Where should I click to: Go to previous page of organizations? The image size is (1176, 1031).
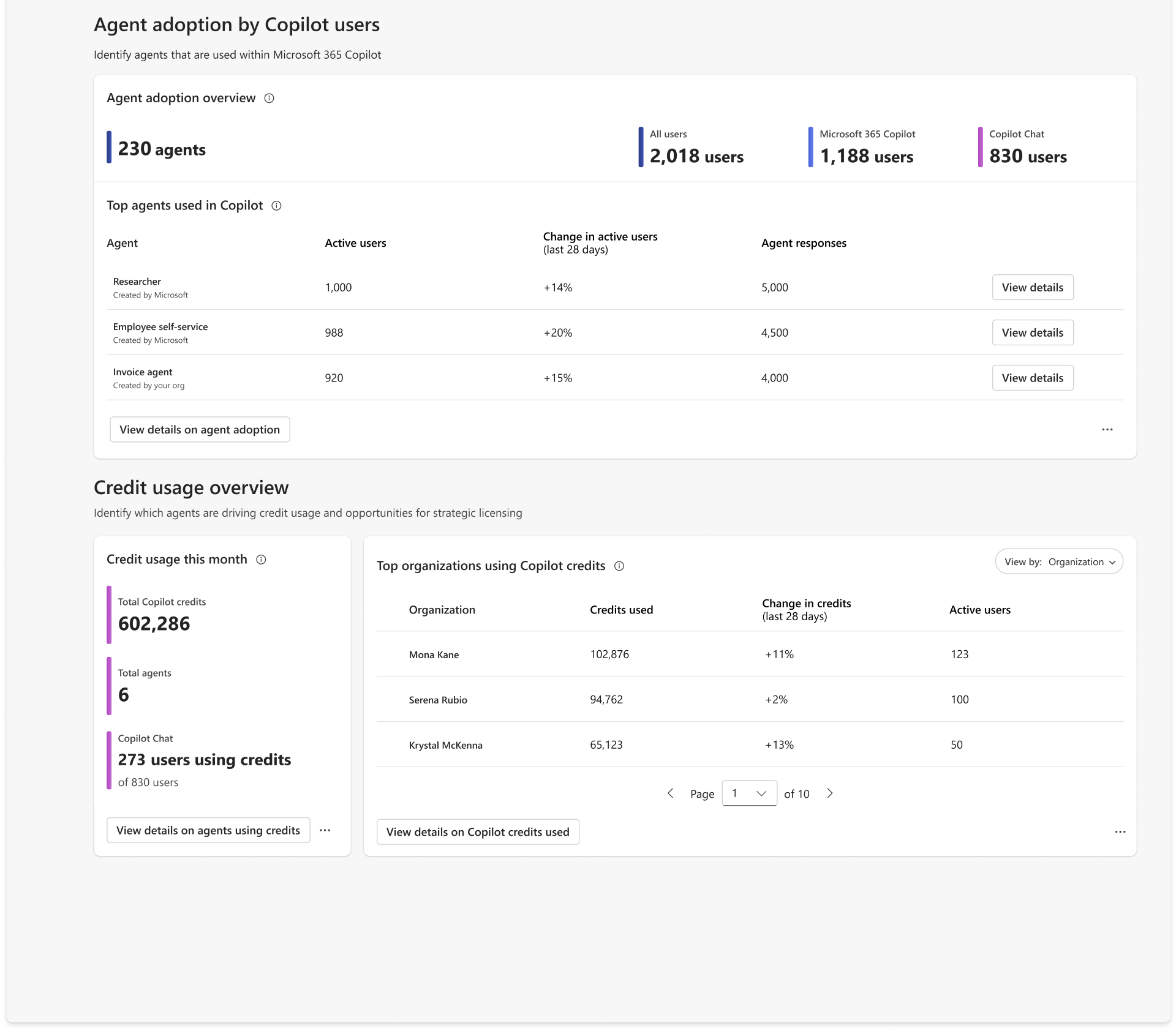[670, 793]
